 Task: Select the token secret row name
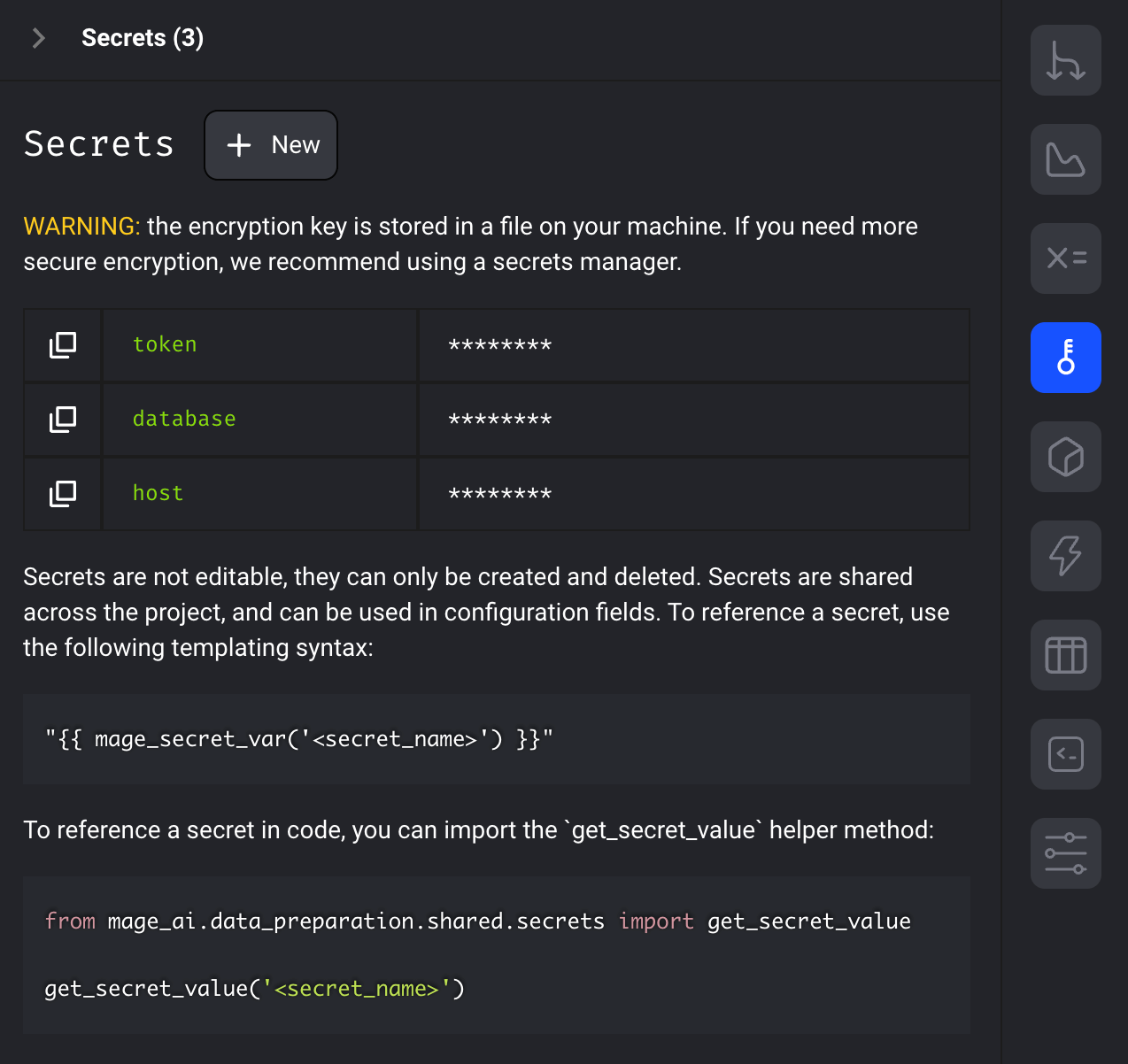[x=165, y=344]
